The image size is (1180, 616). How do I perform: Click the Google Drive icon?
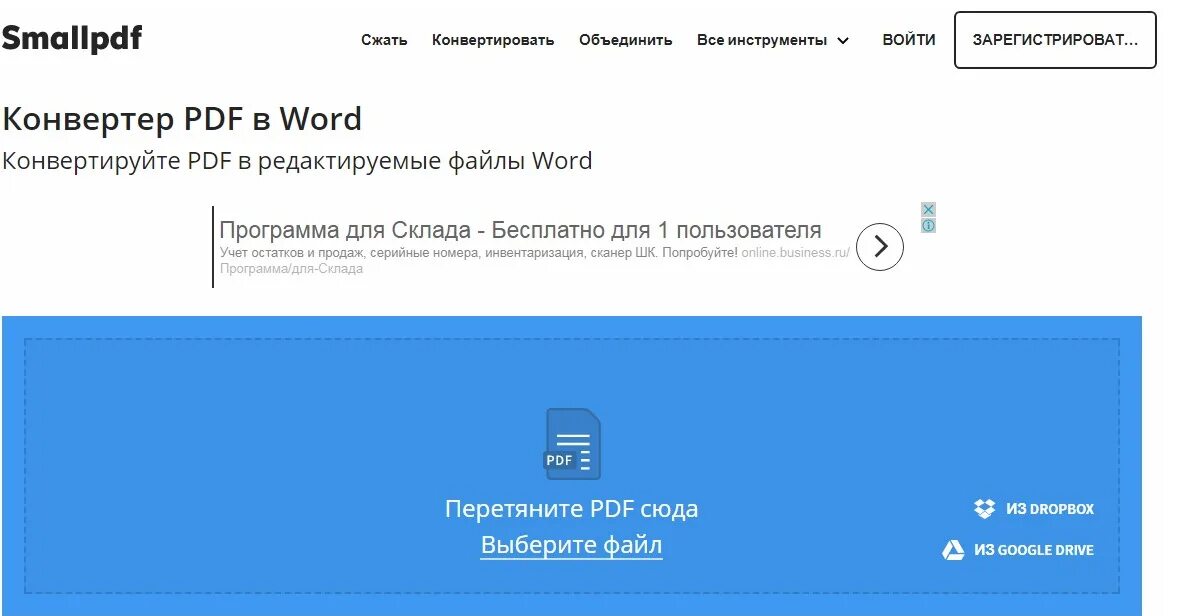click(953, 550)
